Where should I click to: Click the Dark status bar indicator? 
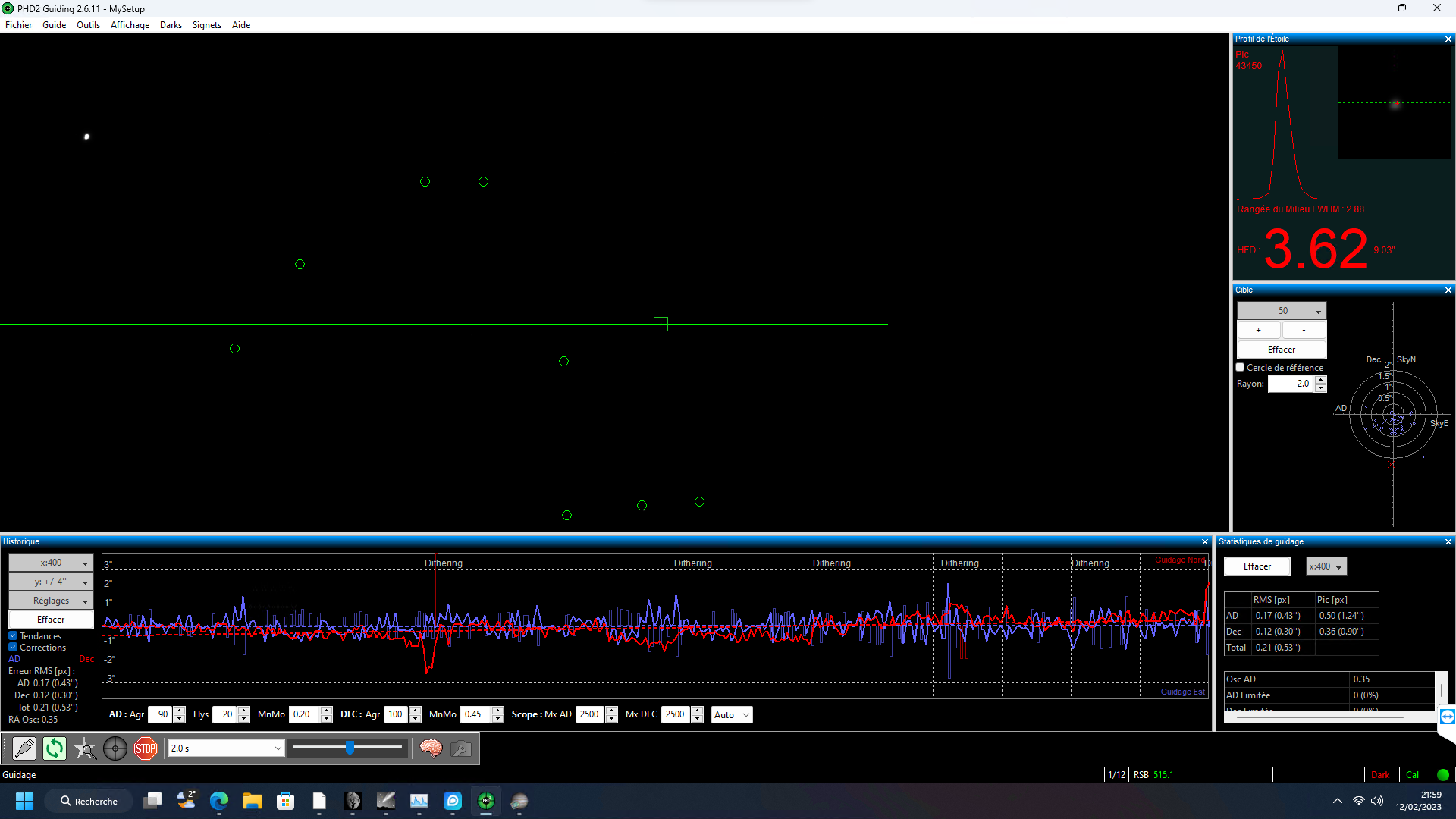[x=1380, y=775]
